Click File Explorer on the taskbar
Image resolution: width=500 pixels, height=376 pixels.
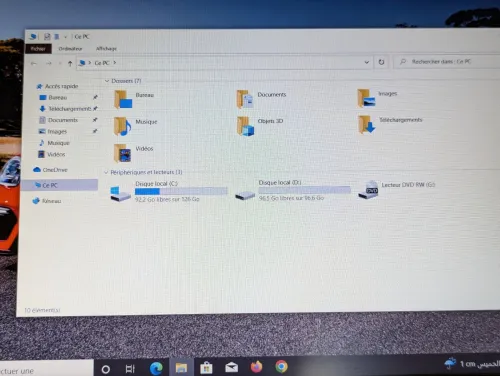(181, 368)
